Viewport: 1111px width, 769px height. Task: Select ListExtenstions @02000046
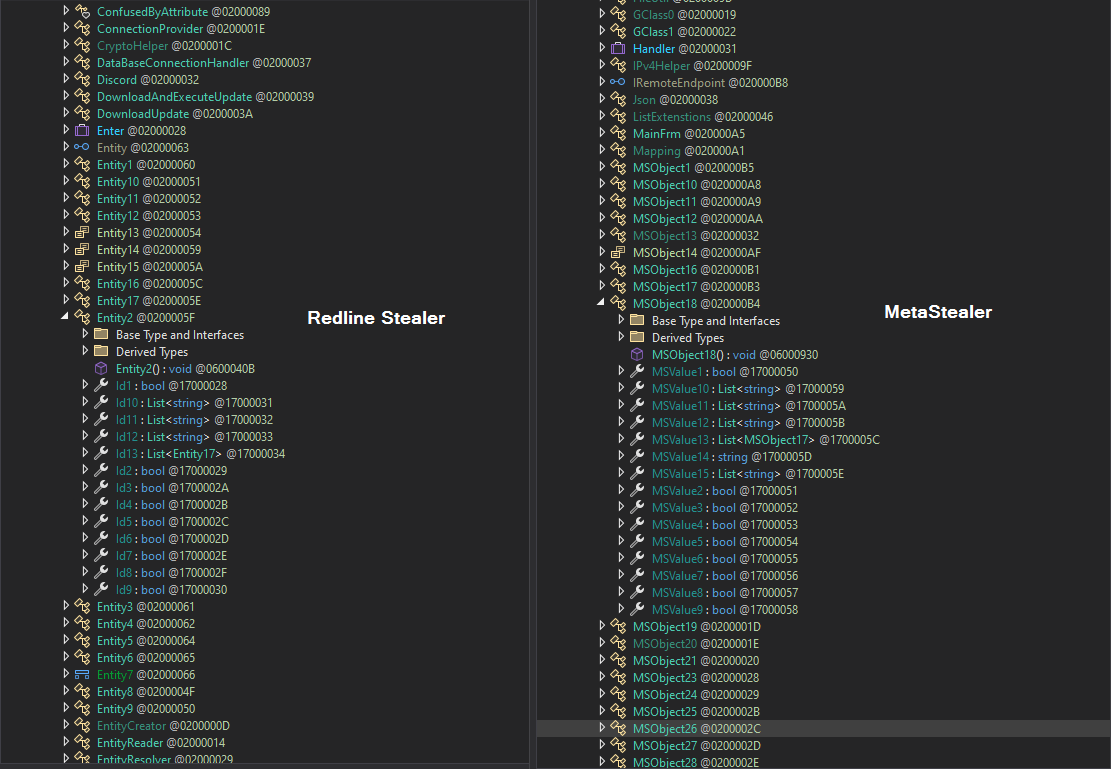point(702,117)
